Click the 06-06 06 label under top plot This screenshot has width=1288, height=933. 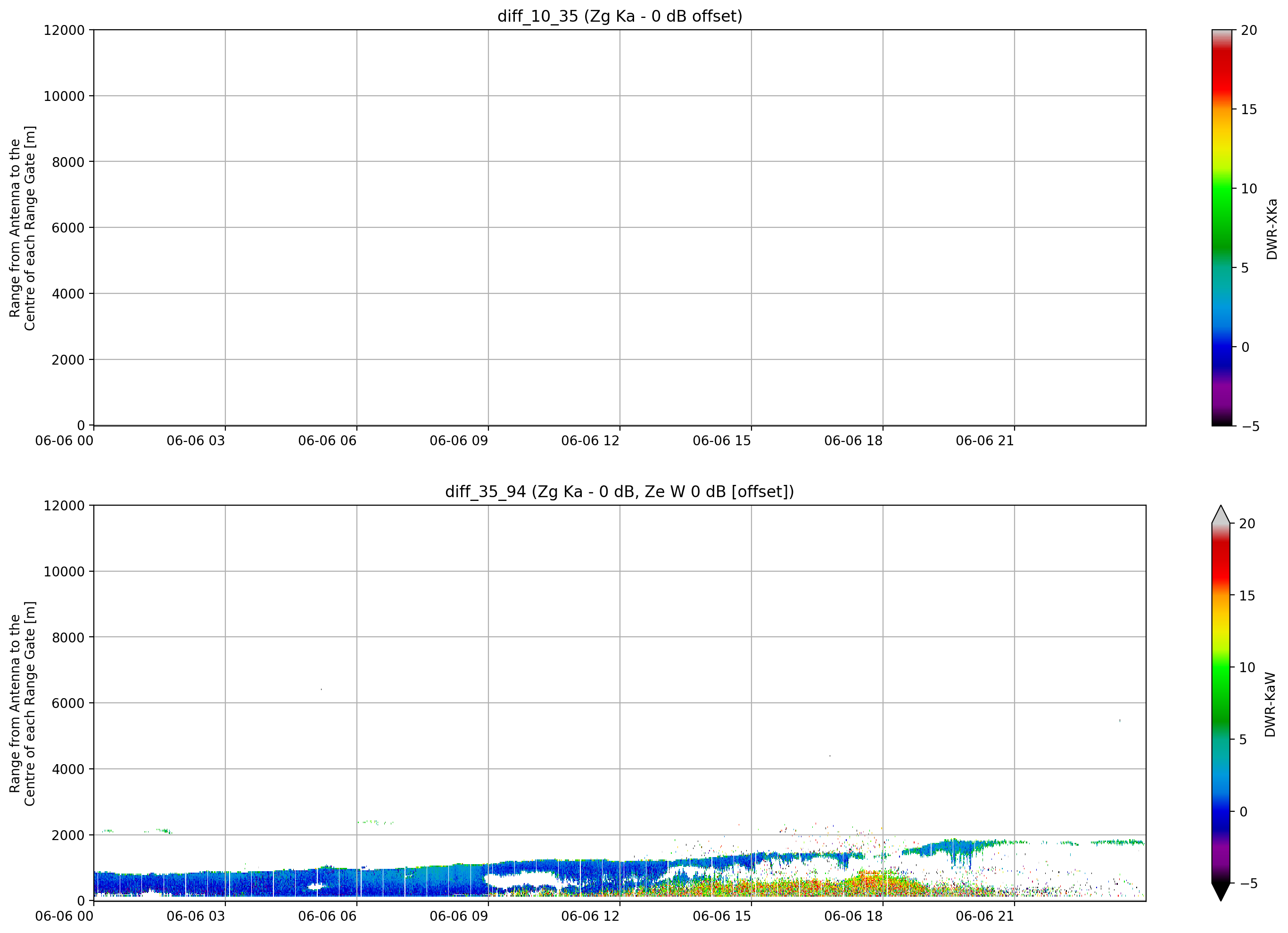click(x=327, y=441)
